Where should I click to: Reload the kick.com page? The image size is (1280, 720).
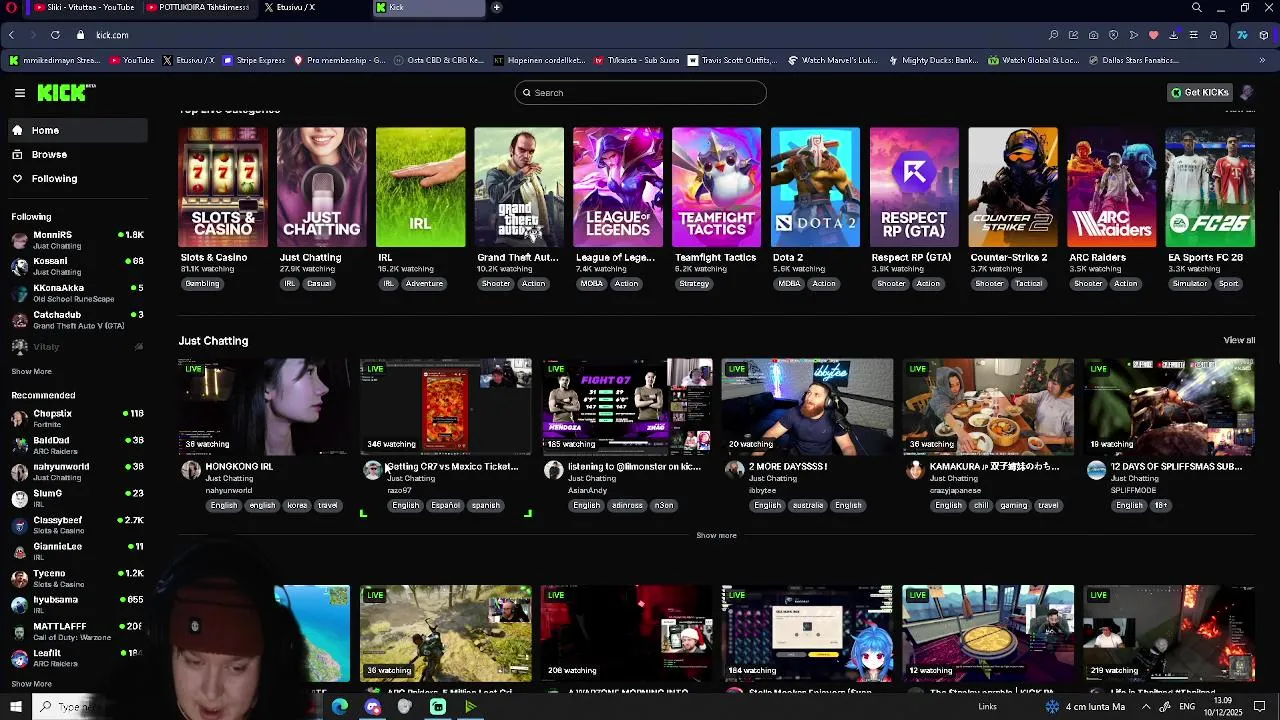click(55, 35)
